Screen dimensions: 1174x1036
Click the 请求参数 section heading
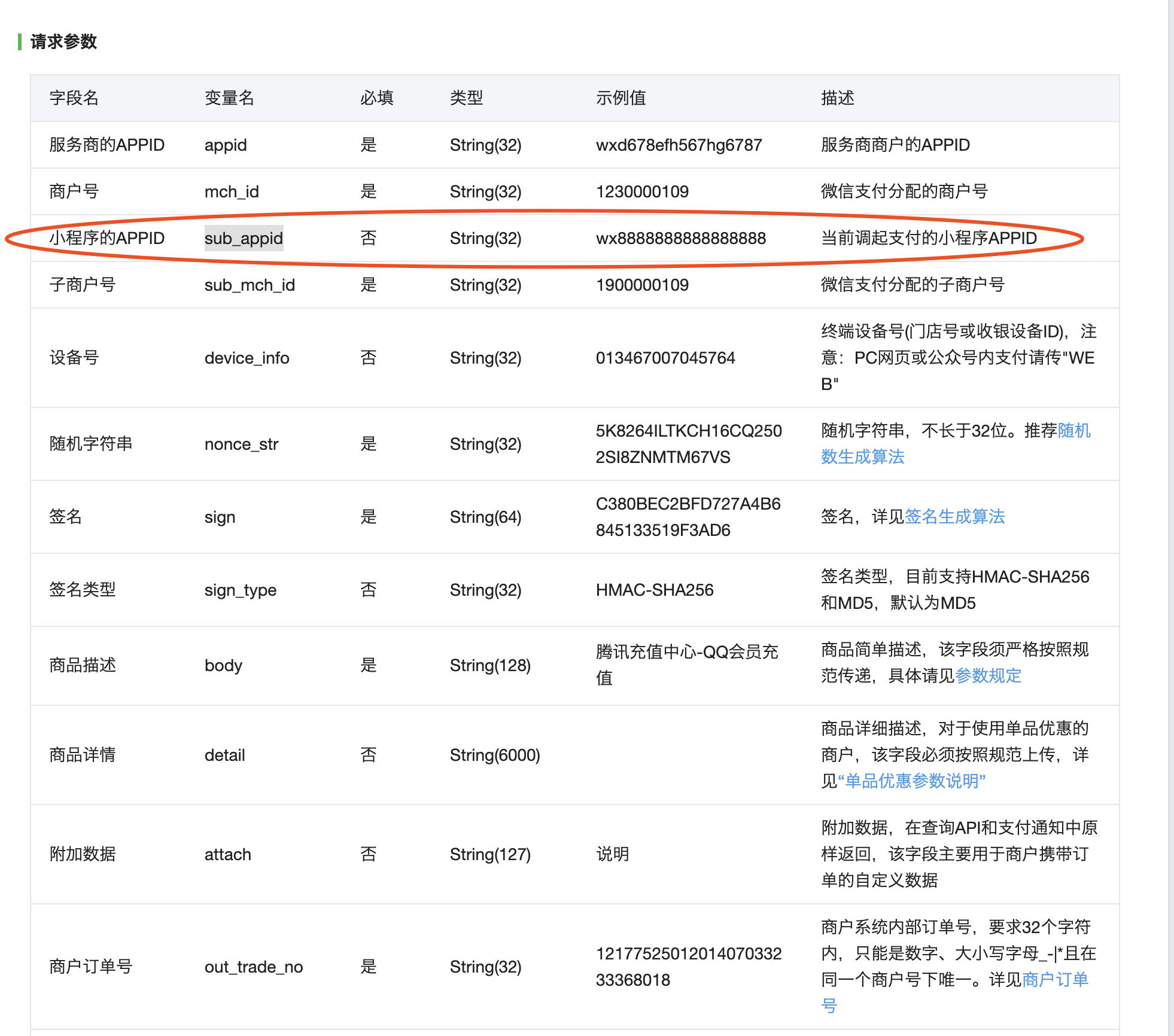pyautogui.click(x=63, y=42)
